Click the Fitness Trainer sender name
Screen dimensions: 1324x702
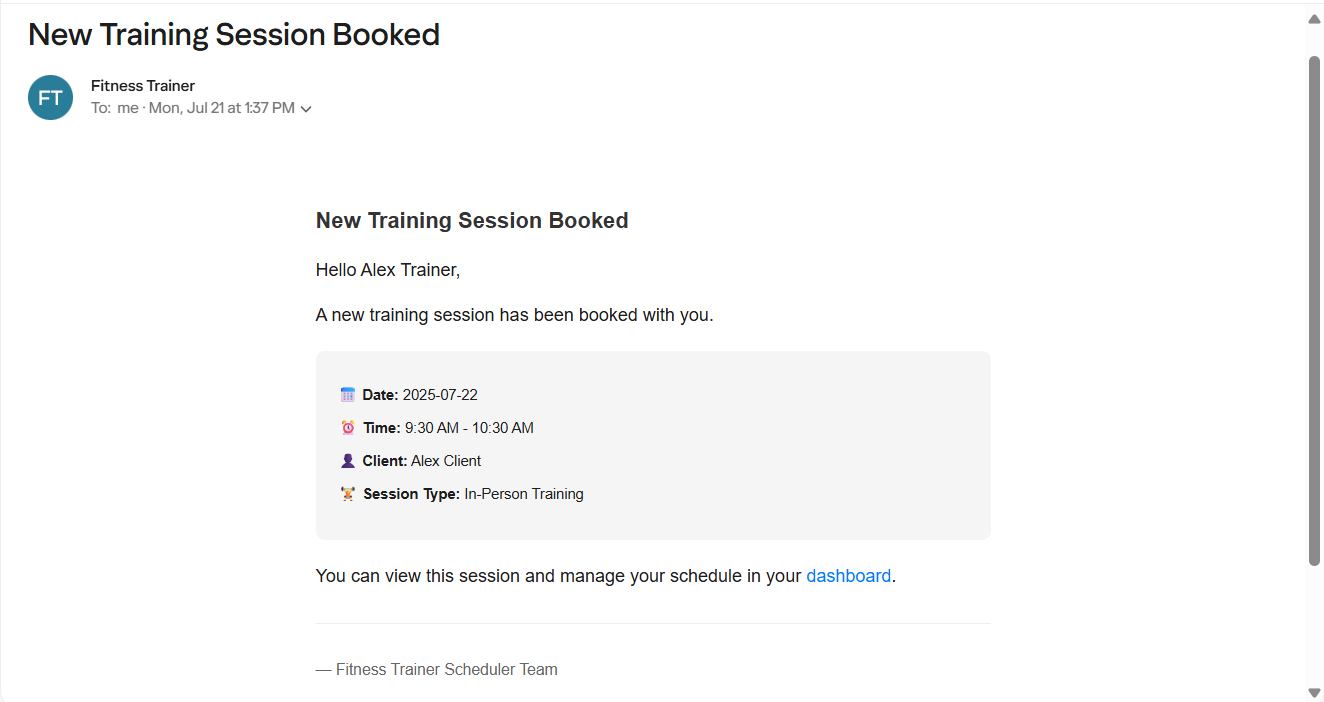coord(143,85)
